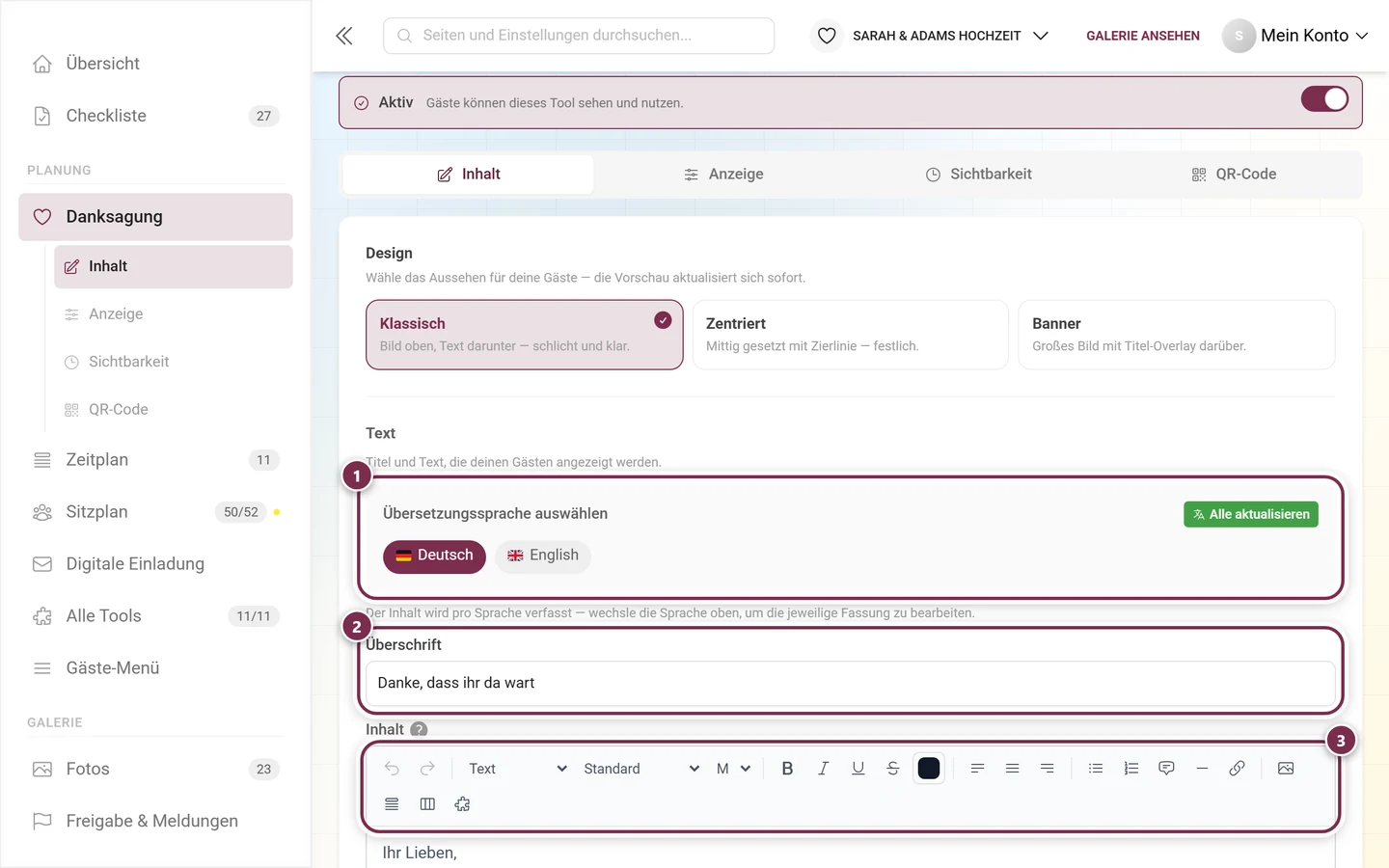Insert an image into the content
Viewport: 1389px width, 868px height.
[1286, 769]
